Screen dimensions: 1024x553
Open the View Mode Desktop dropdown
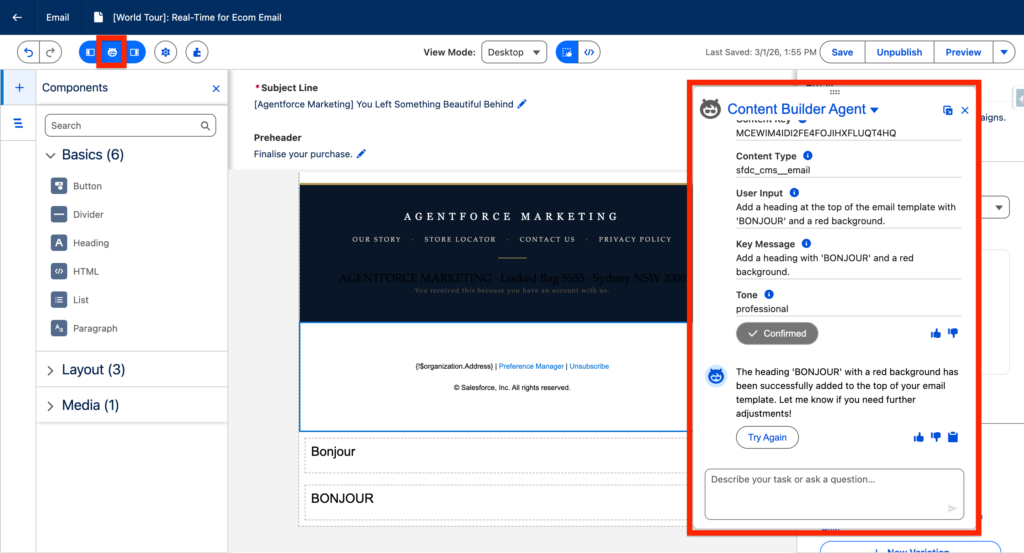coord(514,52)
